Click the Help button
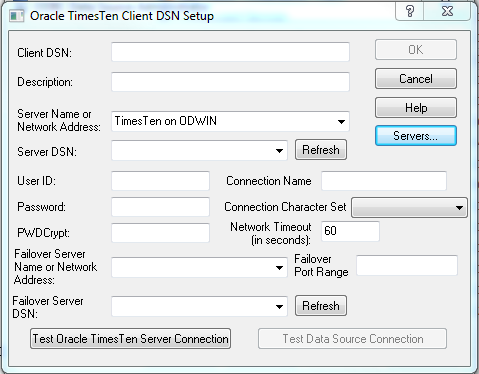This screenshot has height=374, width=479. [416, 107]
